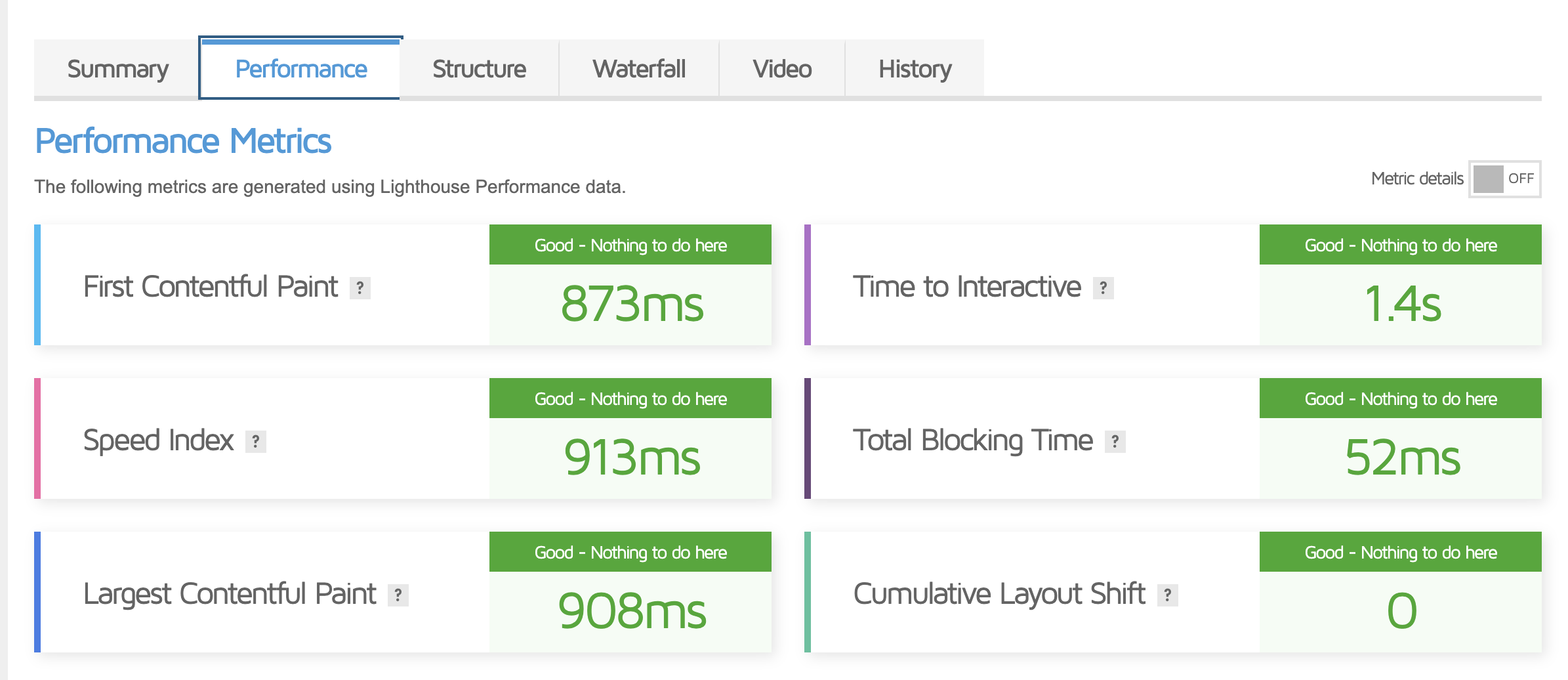Open the First Contentful Paint help tooltip
This screenshot has width=1568, height=680.
tap(360, 287)
